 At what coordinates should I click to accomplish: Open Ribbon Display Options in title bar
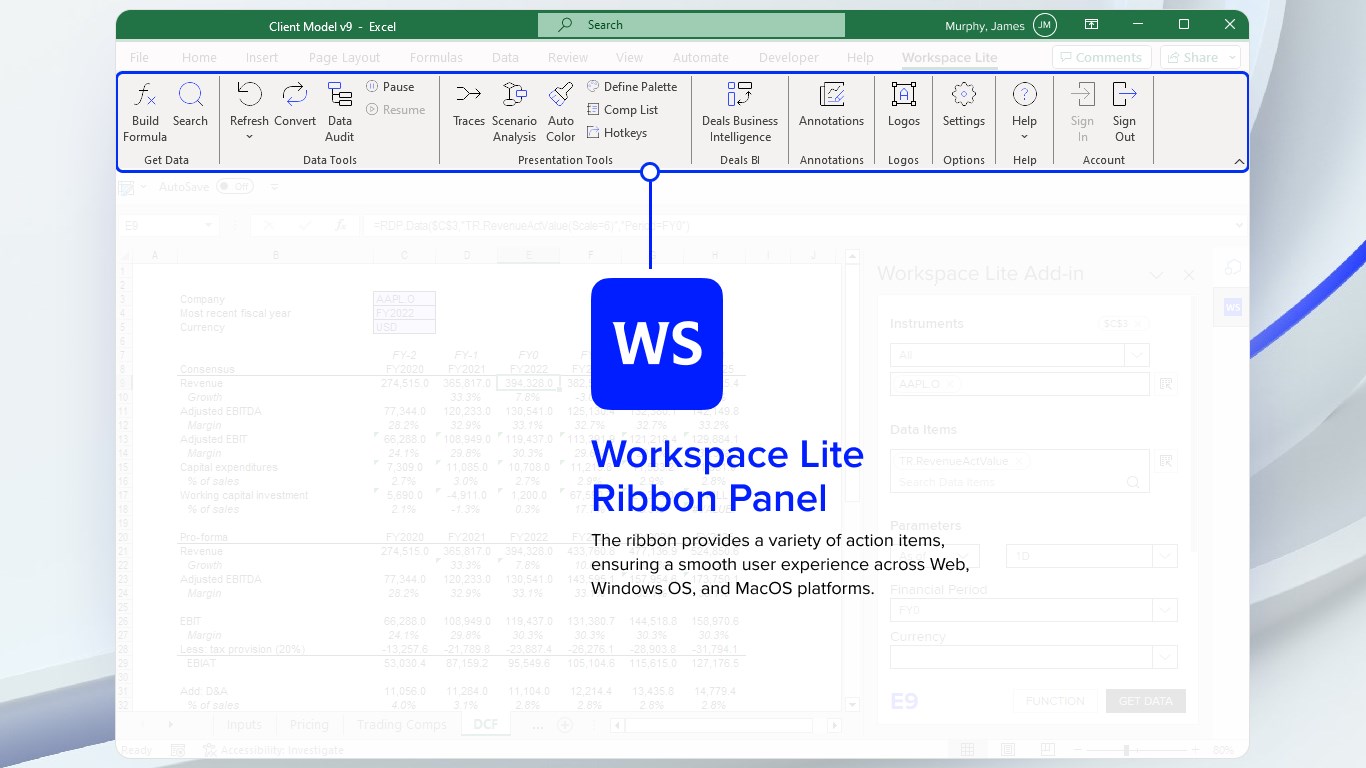[x=1092, y=25]
